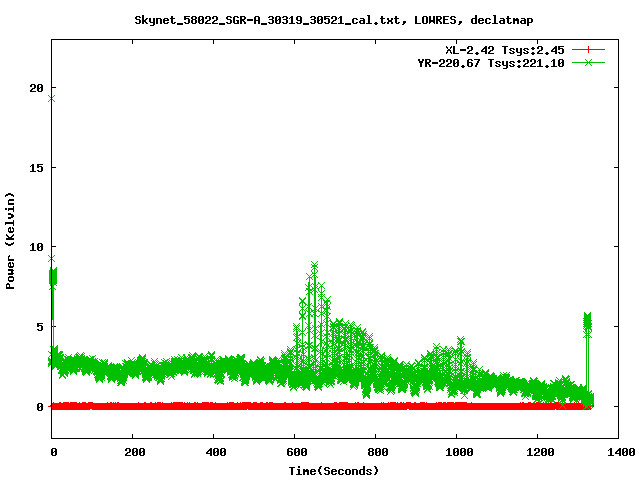Click the y-axis tick label 5
This screenshot has width=640, height=480.
40,327
